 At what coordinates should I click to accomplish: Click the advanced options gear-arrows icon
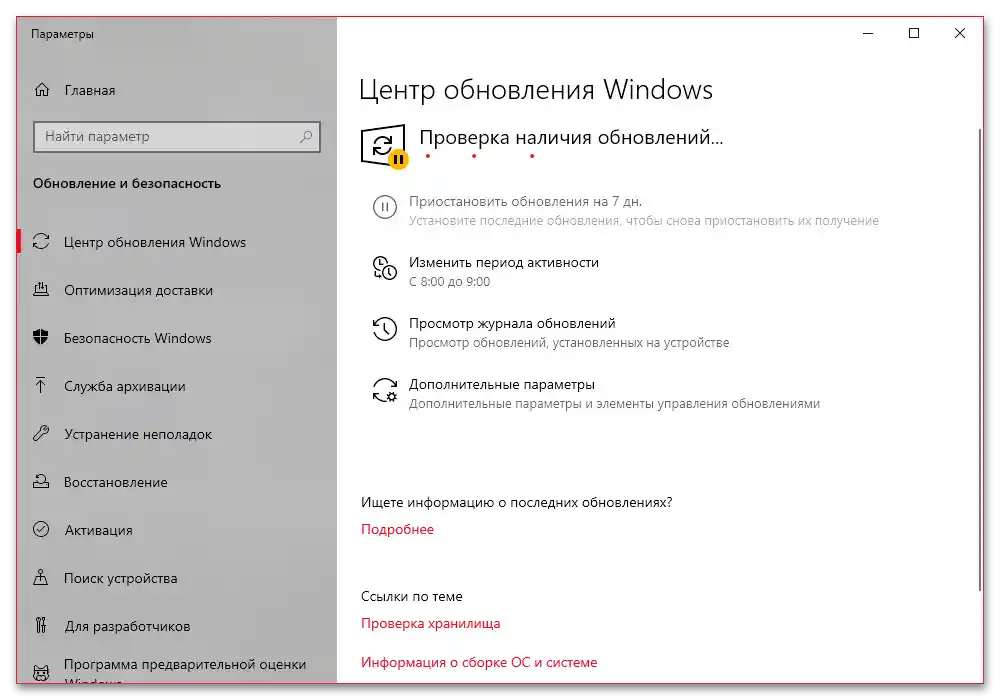click(385, 390)
